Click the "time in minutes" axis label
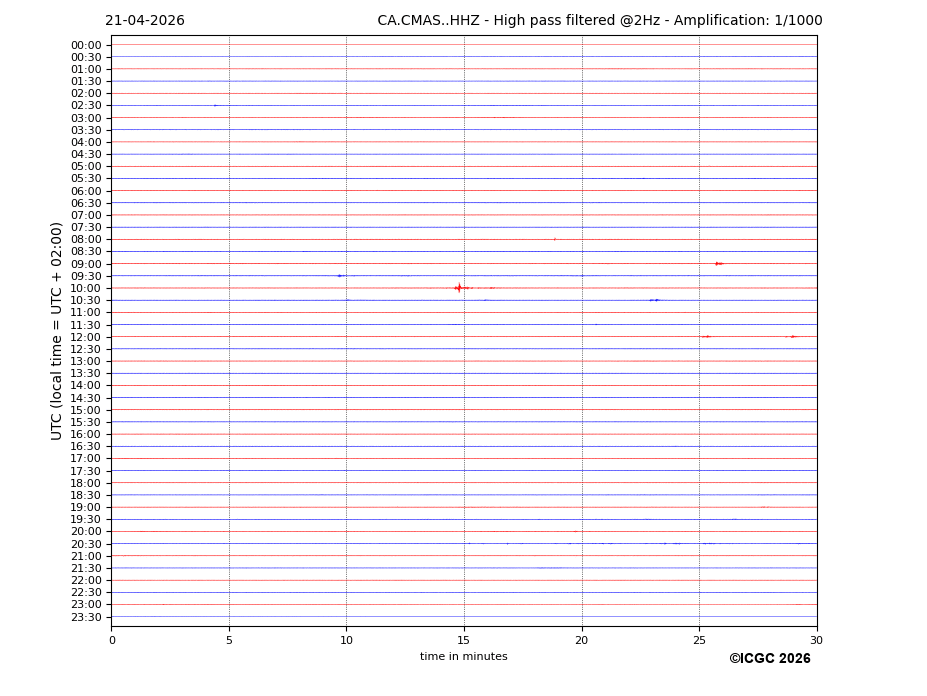Screen dimensions: 927x696 tap(463, 657)
